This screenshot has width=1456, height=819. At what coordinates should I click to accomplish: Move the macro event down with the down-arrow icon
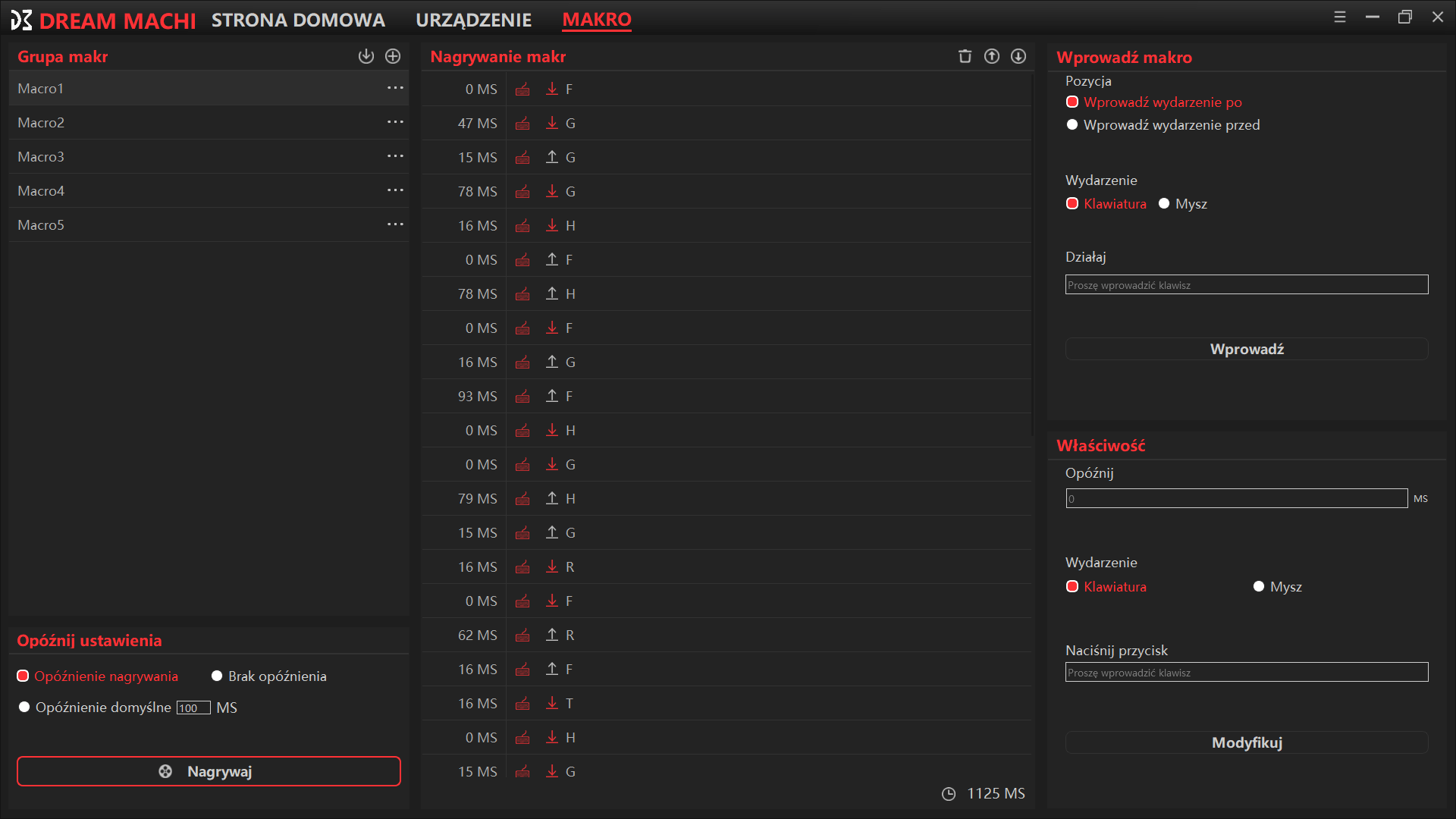click(1018, 56)
